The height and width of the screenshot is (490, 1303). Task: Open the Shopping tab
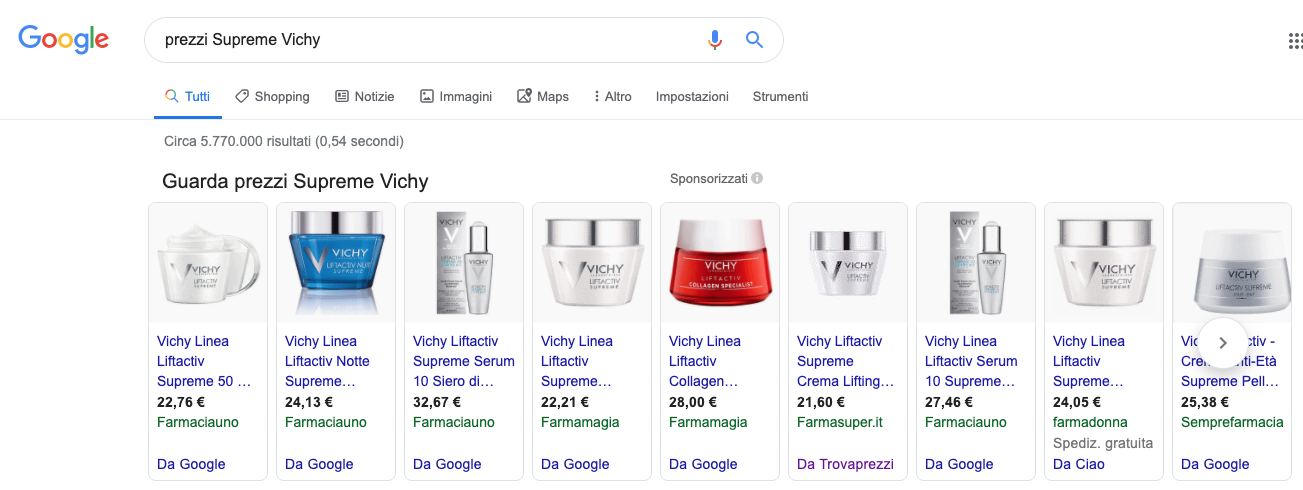pyautogui.click(x=272, y=97)
